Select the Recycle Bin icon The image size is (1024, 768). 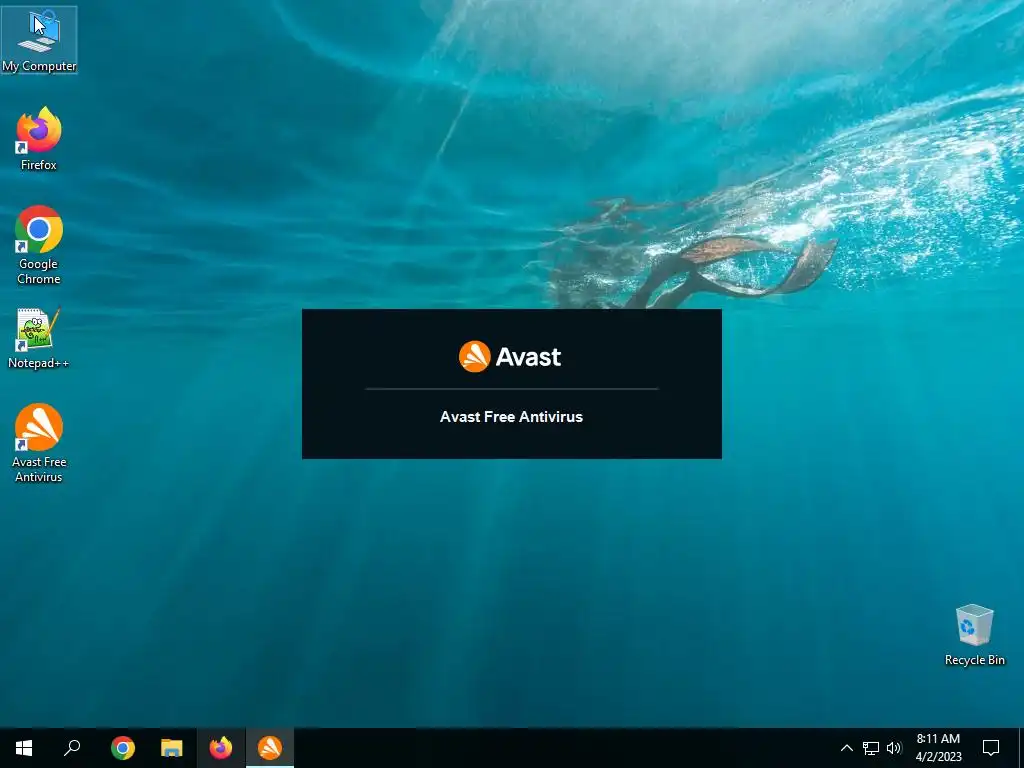[x=974, y=635]
